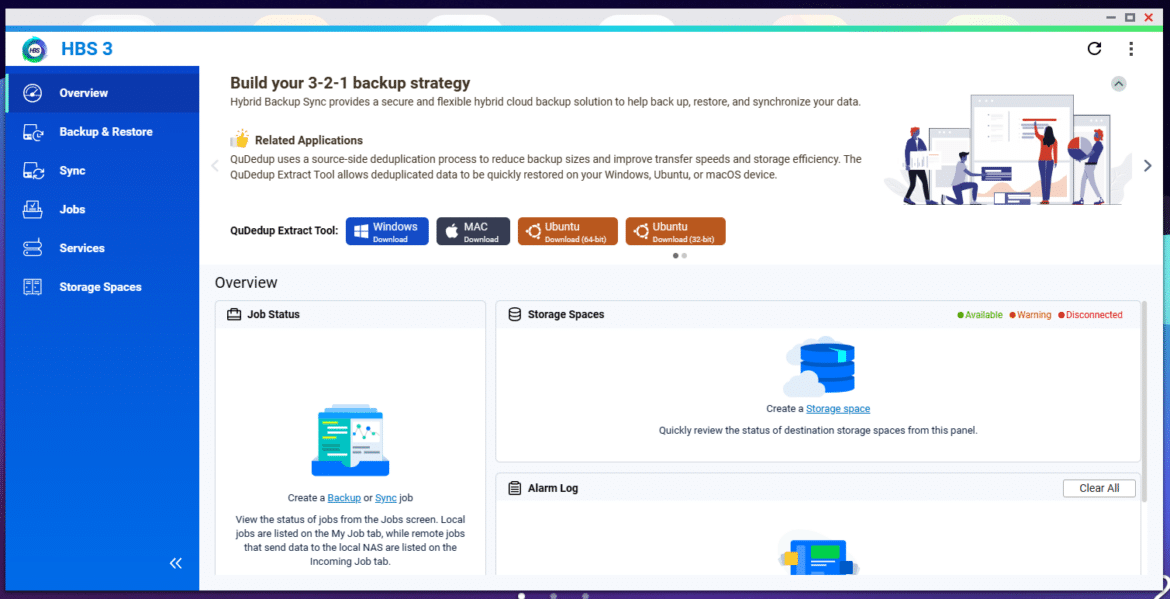Viewport: 1170px width, 599px height.
Task: Click the HBS 3 logo icon
Action: click(34, 49)
